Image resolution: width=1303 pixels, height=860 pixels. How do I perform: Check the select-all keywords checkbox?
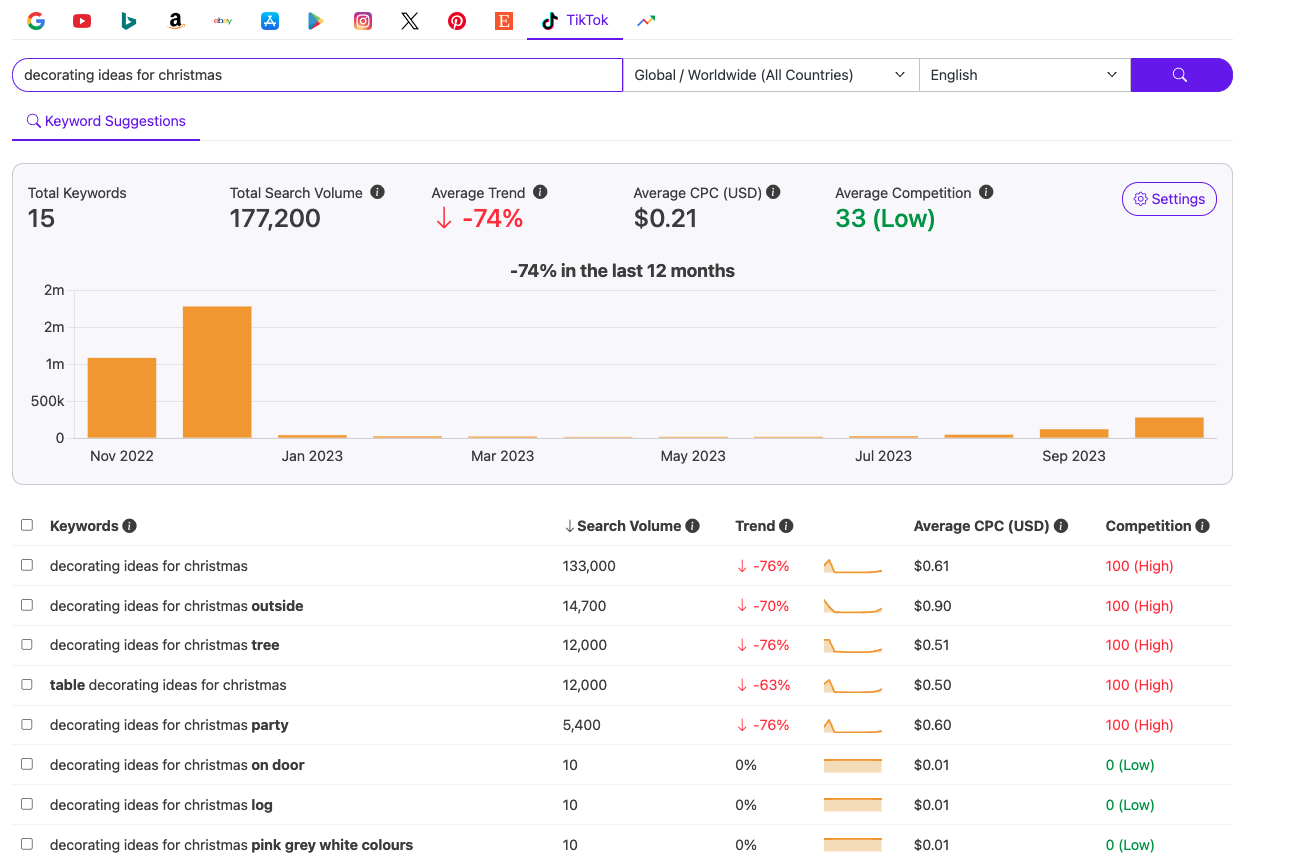(27, 525)
